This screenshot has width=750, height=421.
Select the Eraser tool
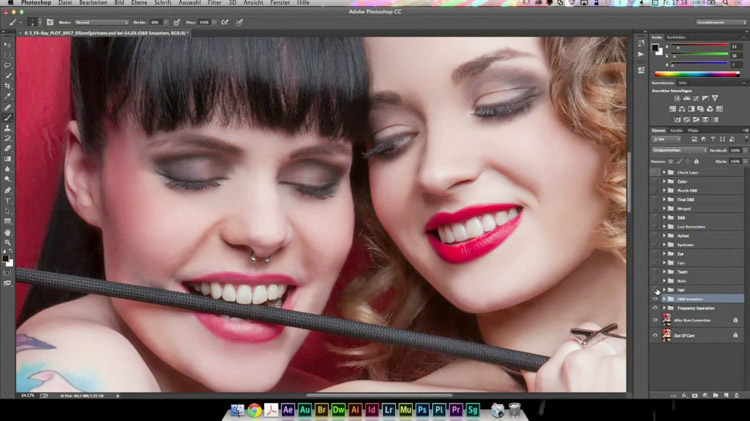point(7,148)
